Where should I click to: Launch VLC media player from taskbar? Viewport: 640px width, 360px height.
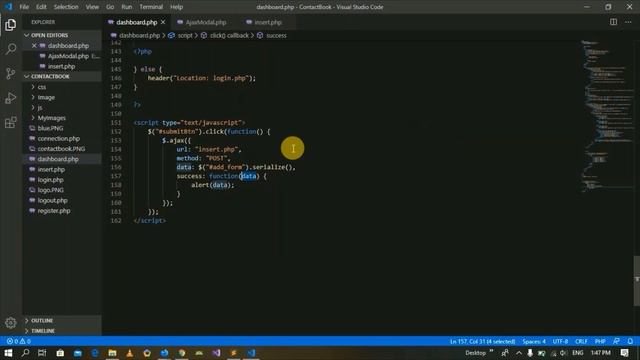point(130,353)
